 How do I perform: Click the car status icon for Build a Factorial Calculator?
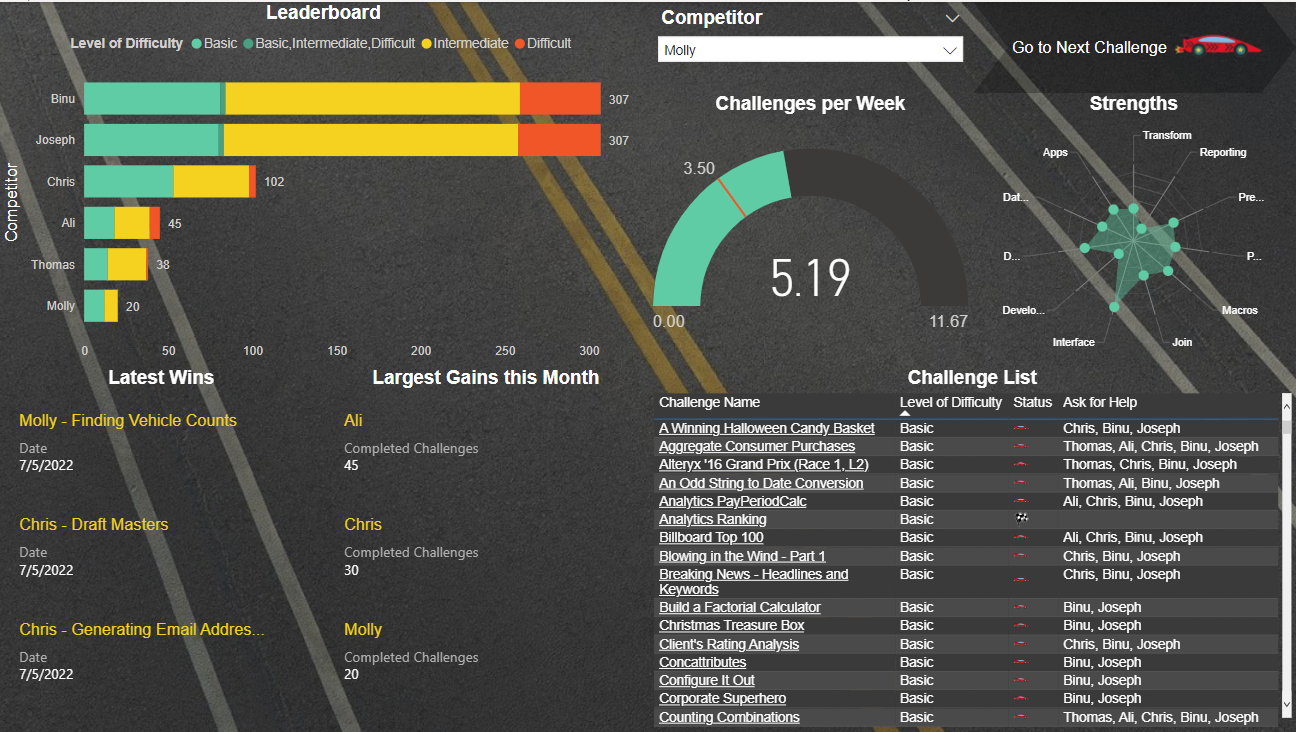[1022, 606]
